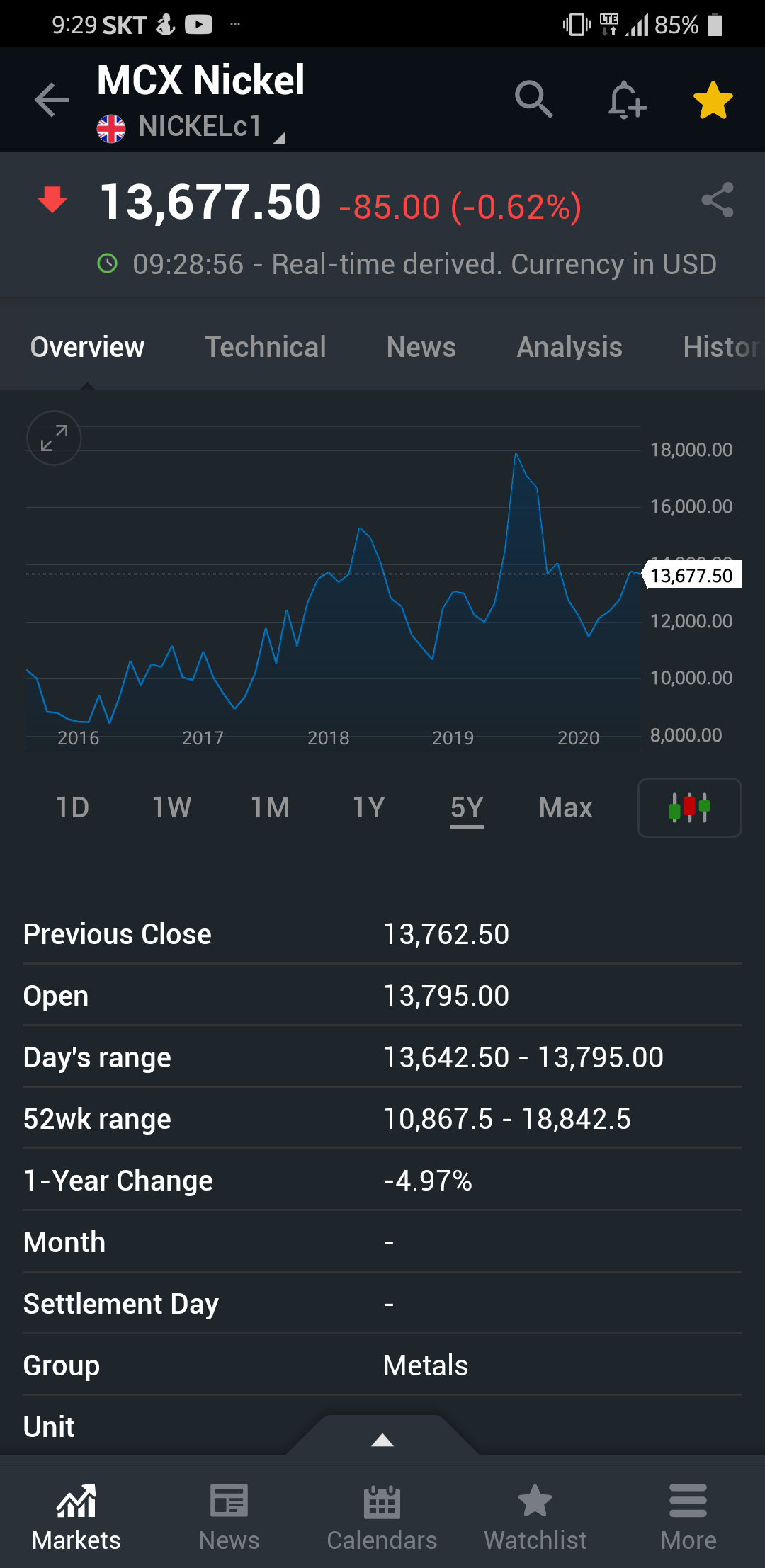Image resolution: width=765 pixels, height=1568 pixels.
Task: Tap the UK flag icon
Action: point(111,128)
